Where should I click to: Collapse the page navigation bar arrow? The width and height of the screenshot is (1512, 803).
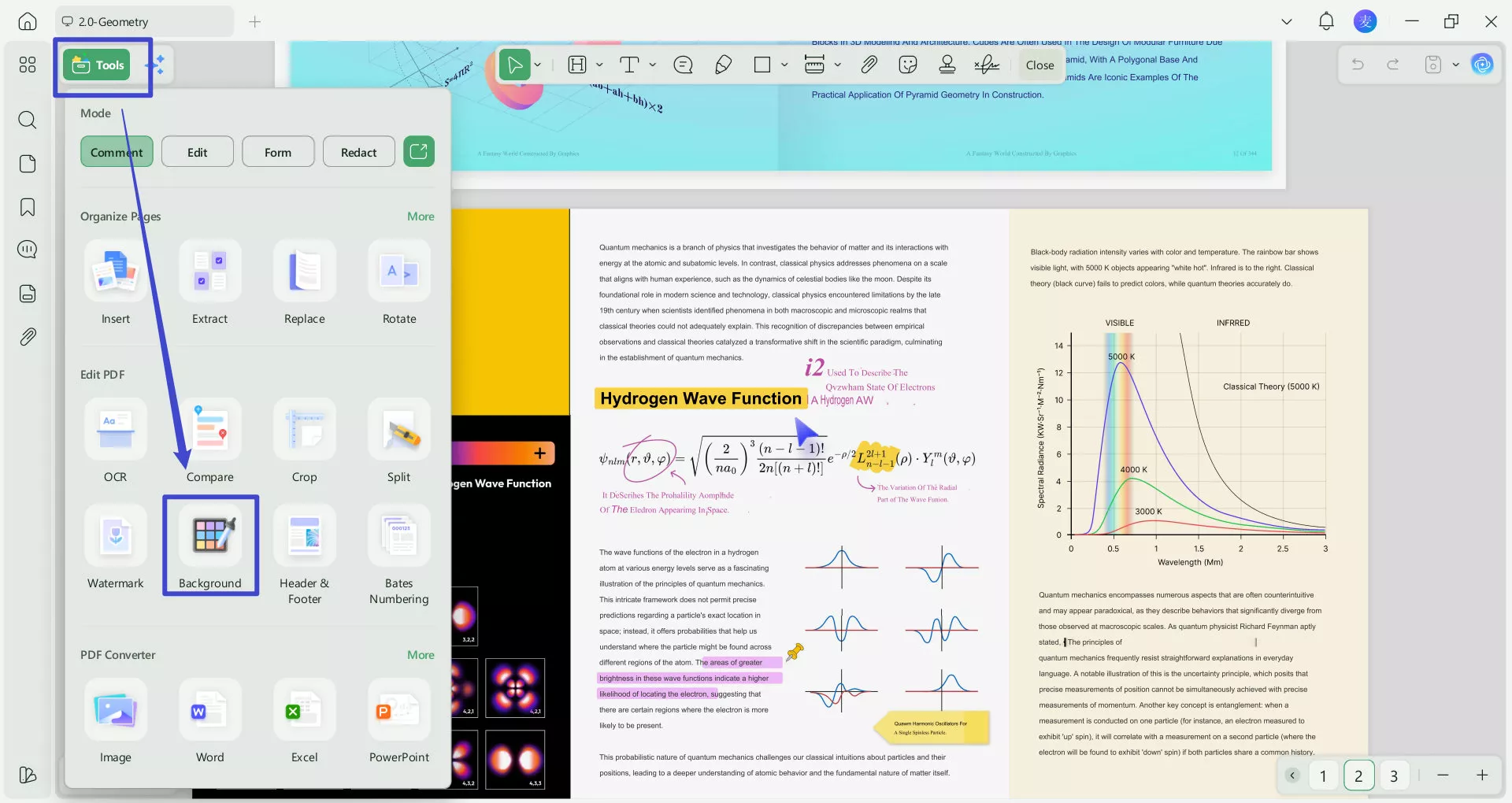click(1292, 775)
